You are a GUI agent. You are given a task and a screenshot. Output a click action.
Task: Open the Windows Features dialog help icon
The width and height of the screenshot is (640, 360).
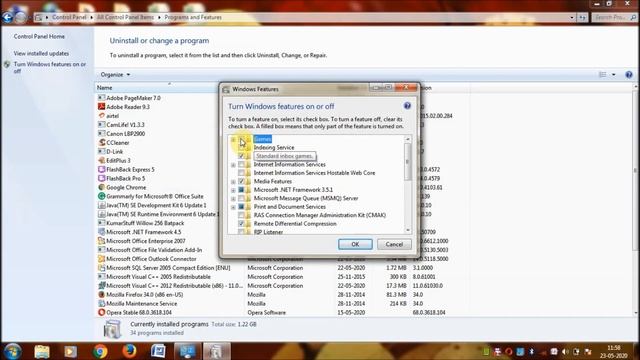[407, 106]
